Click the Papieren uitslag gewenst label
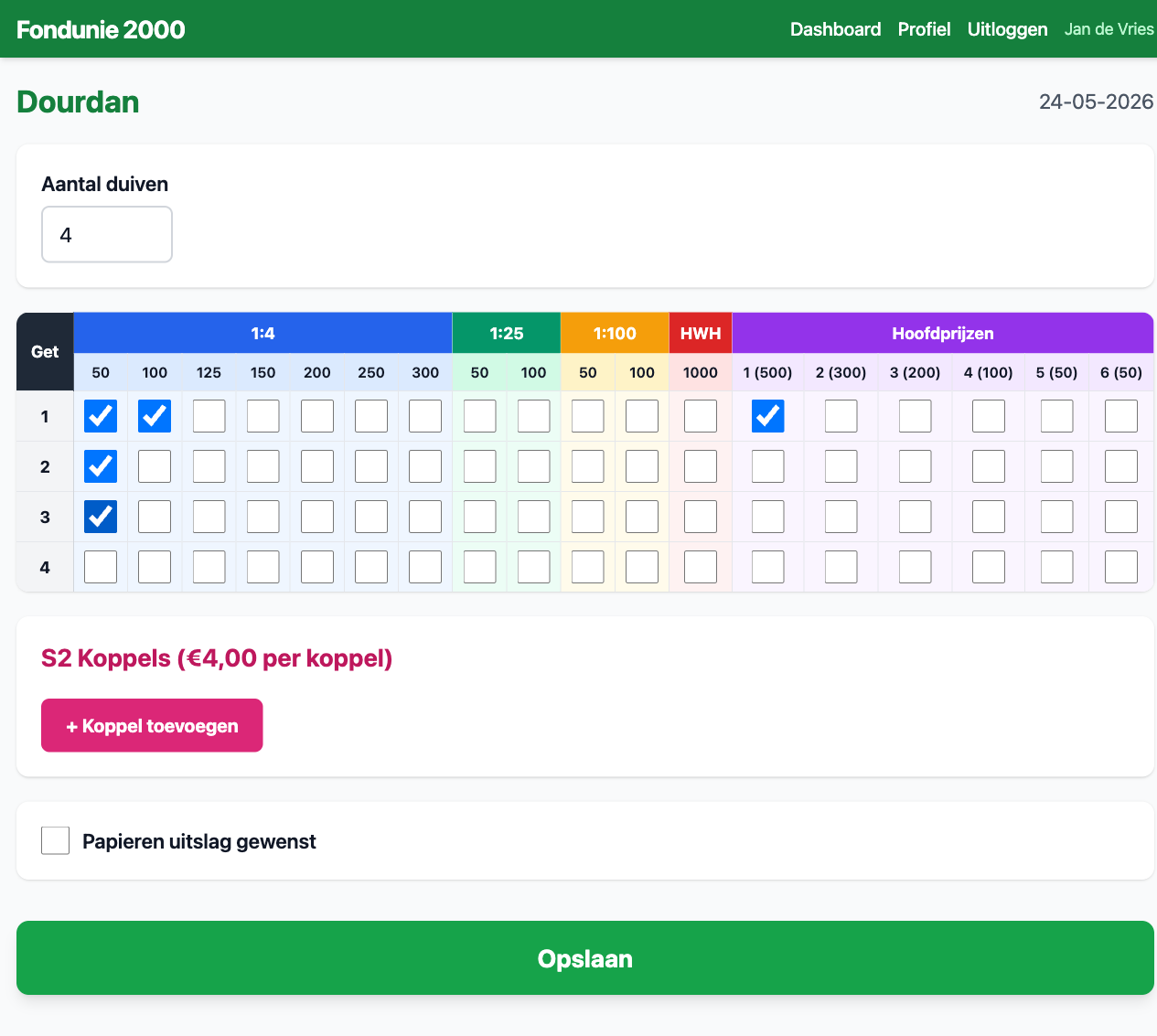This screenshot has width=1157, height=1036. point(199,841)
